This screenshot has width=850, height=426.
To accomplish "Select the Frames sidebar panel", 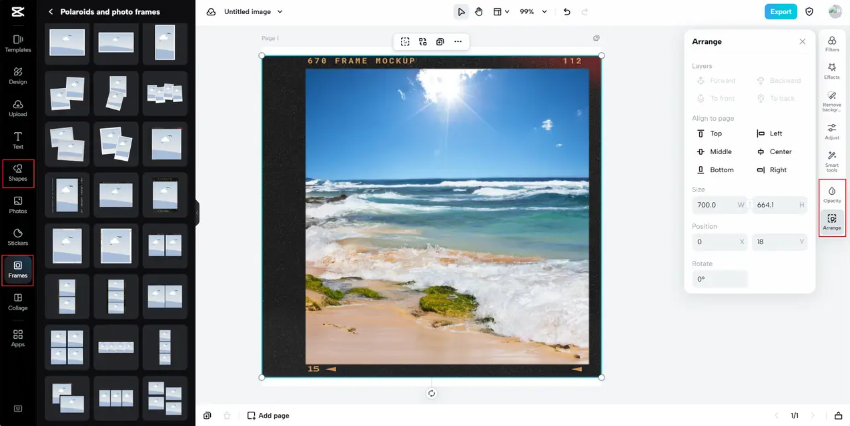I will (18, 270).
